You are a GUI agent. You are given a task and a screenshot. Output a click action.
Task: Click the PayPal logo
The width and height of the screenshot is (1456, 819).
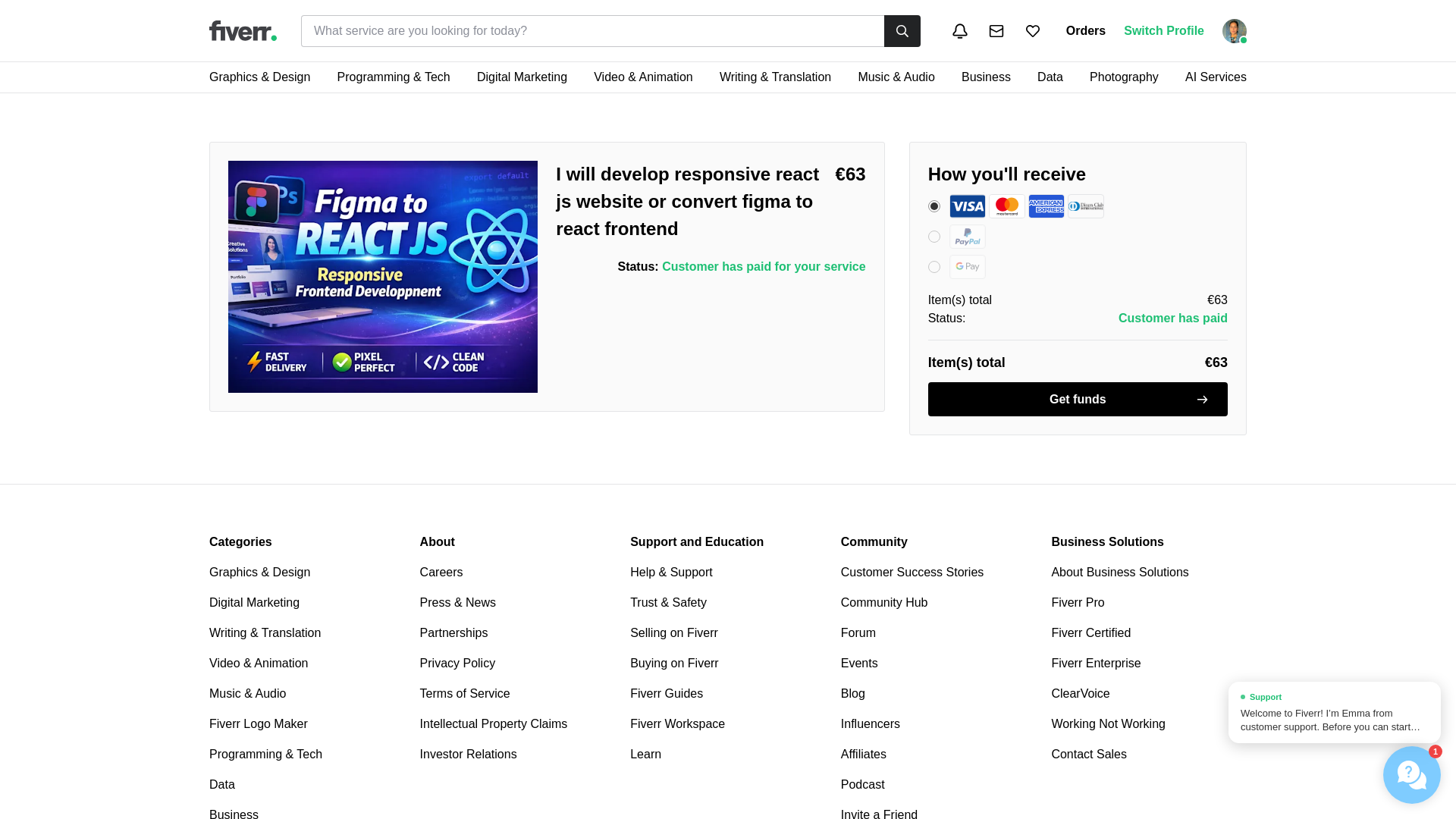967,237
